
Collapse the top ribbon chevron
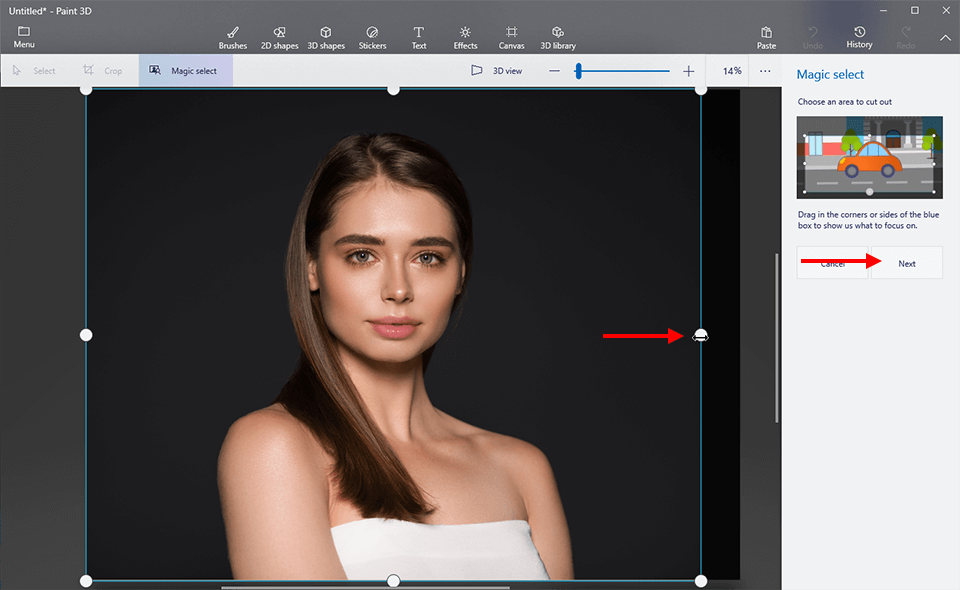tap(945, 38)
